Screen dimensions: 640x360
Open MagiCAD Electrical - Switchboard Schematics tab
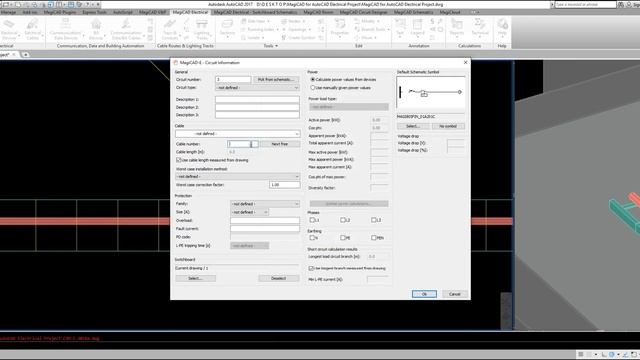pyautogui.click(x=256, y=12)
